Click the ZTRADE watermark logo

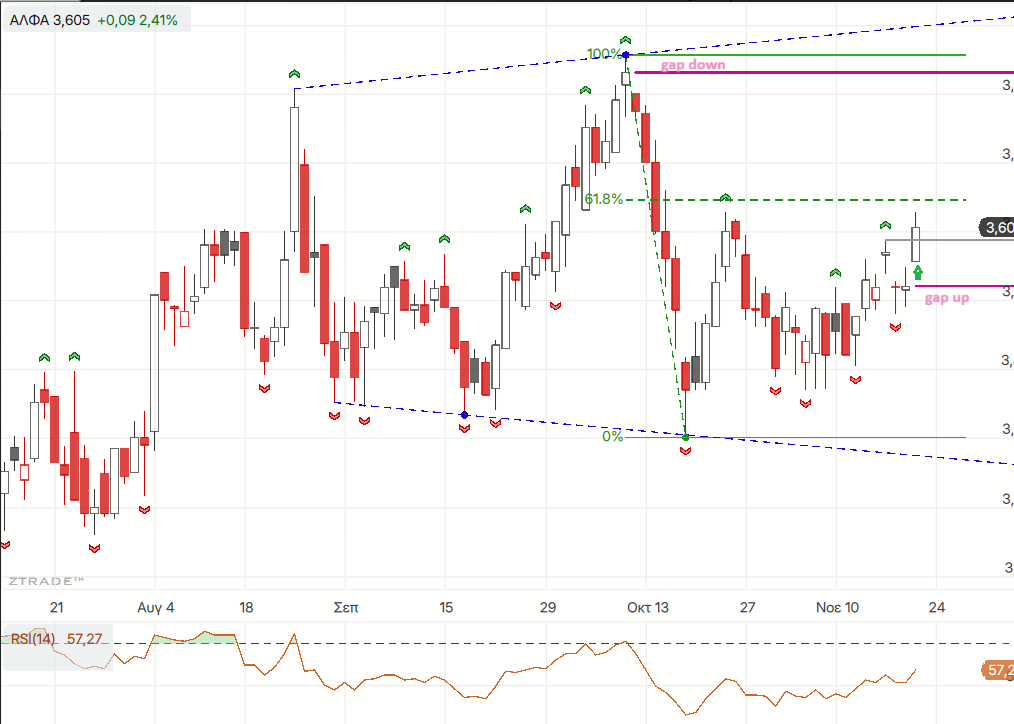[46, 581]
